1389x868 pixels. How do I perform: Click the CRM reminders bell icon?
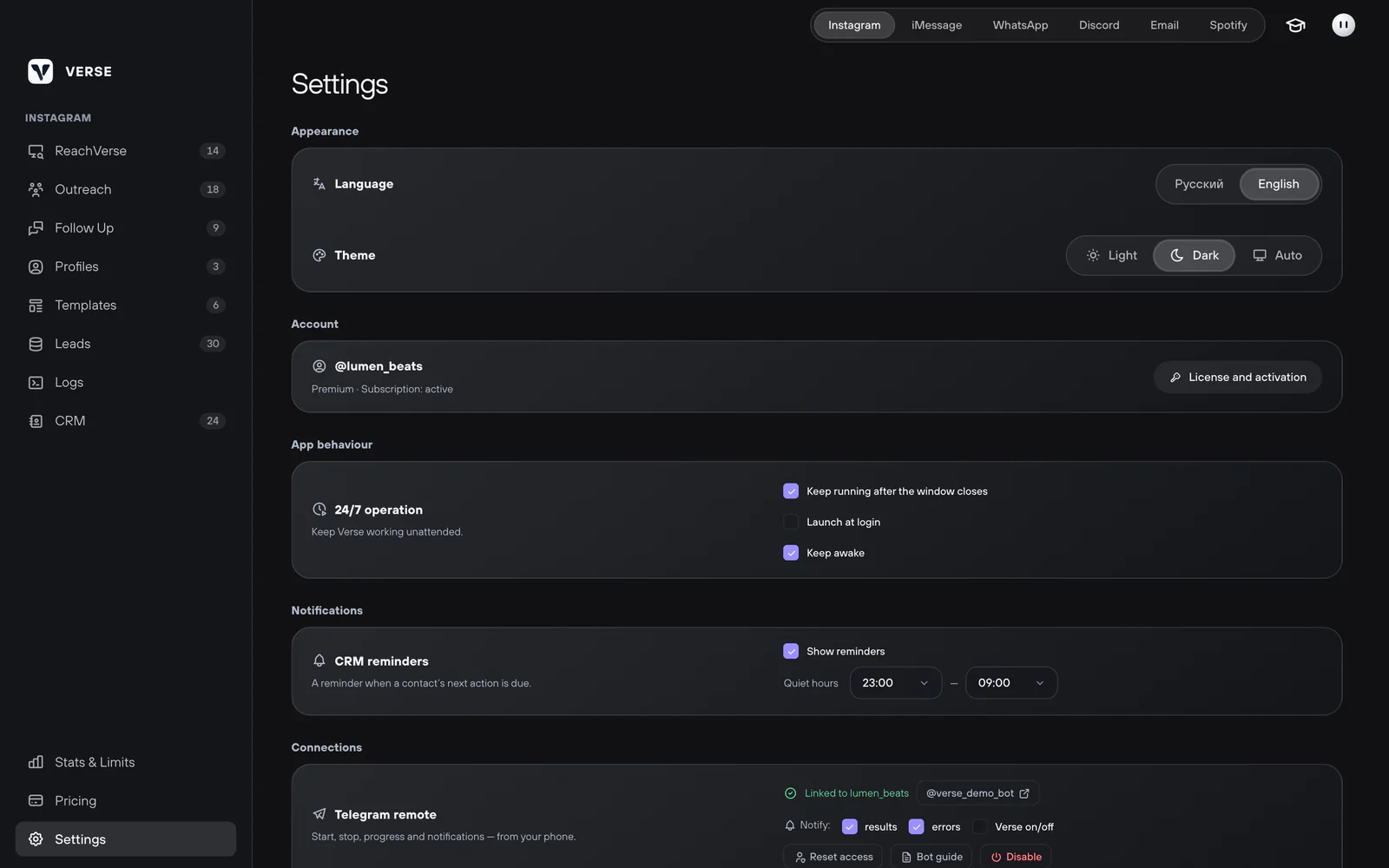tap(319, 661)
